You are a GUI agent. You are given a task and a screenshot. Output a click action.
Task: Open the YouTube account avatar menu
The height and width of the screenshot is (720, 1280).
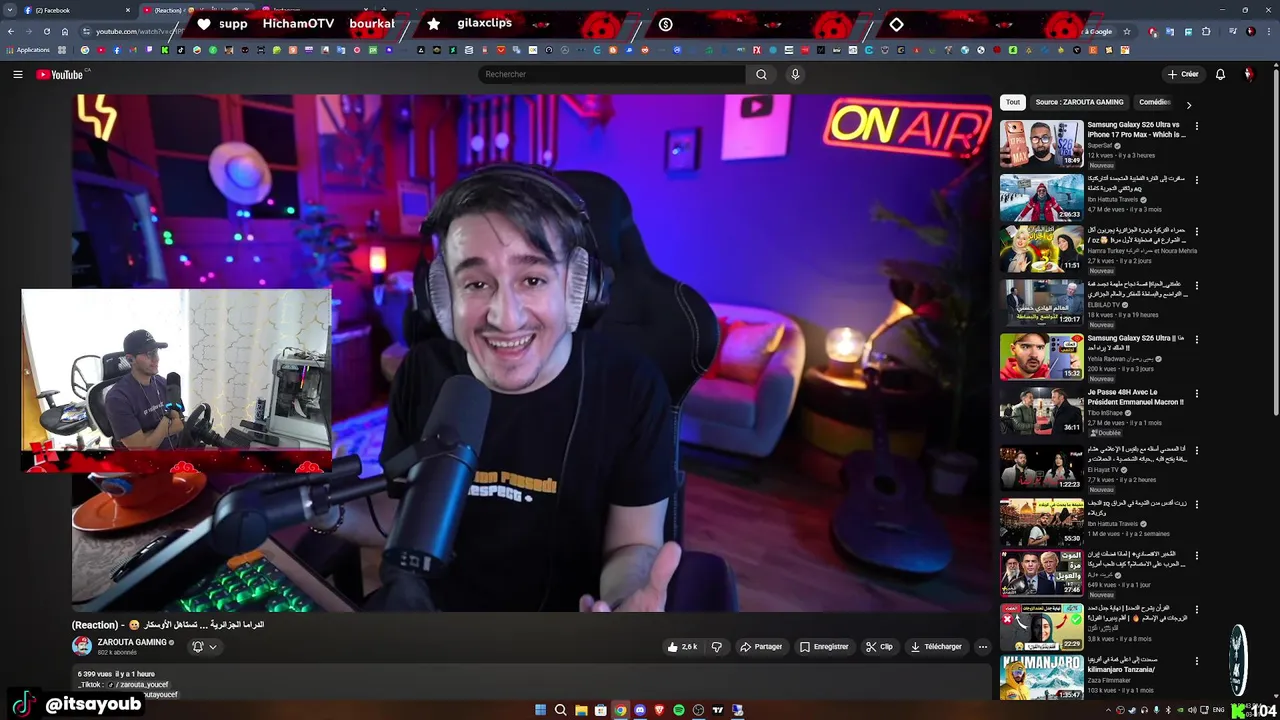click(x=1249, y=74)
